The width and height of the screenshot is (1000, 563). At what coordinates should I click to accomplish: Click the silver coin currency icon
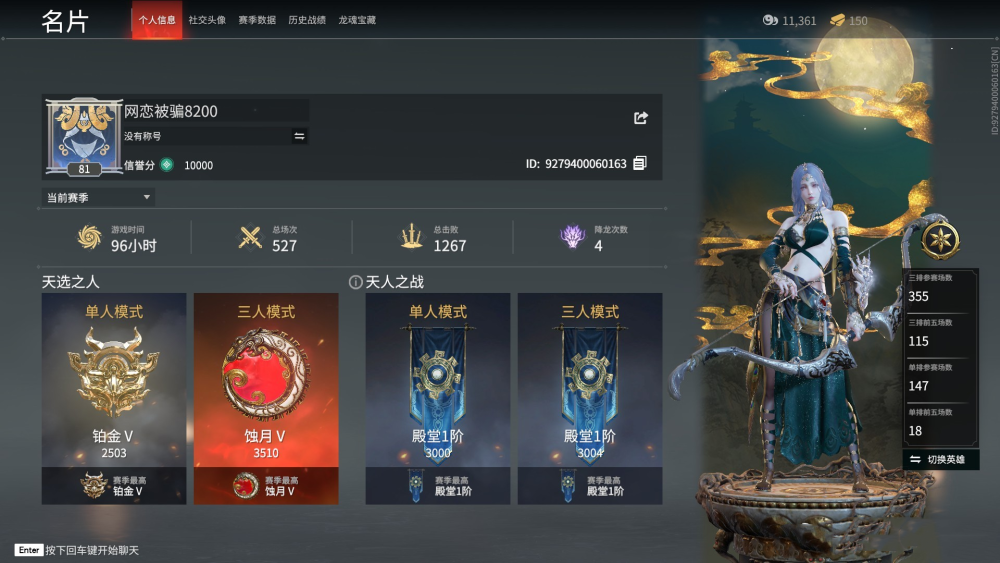770,20
